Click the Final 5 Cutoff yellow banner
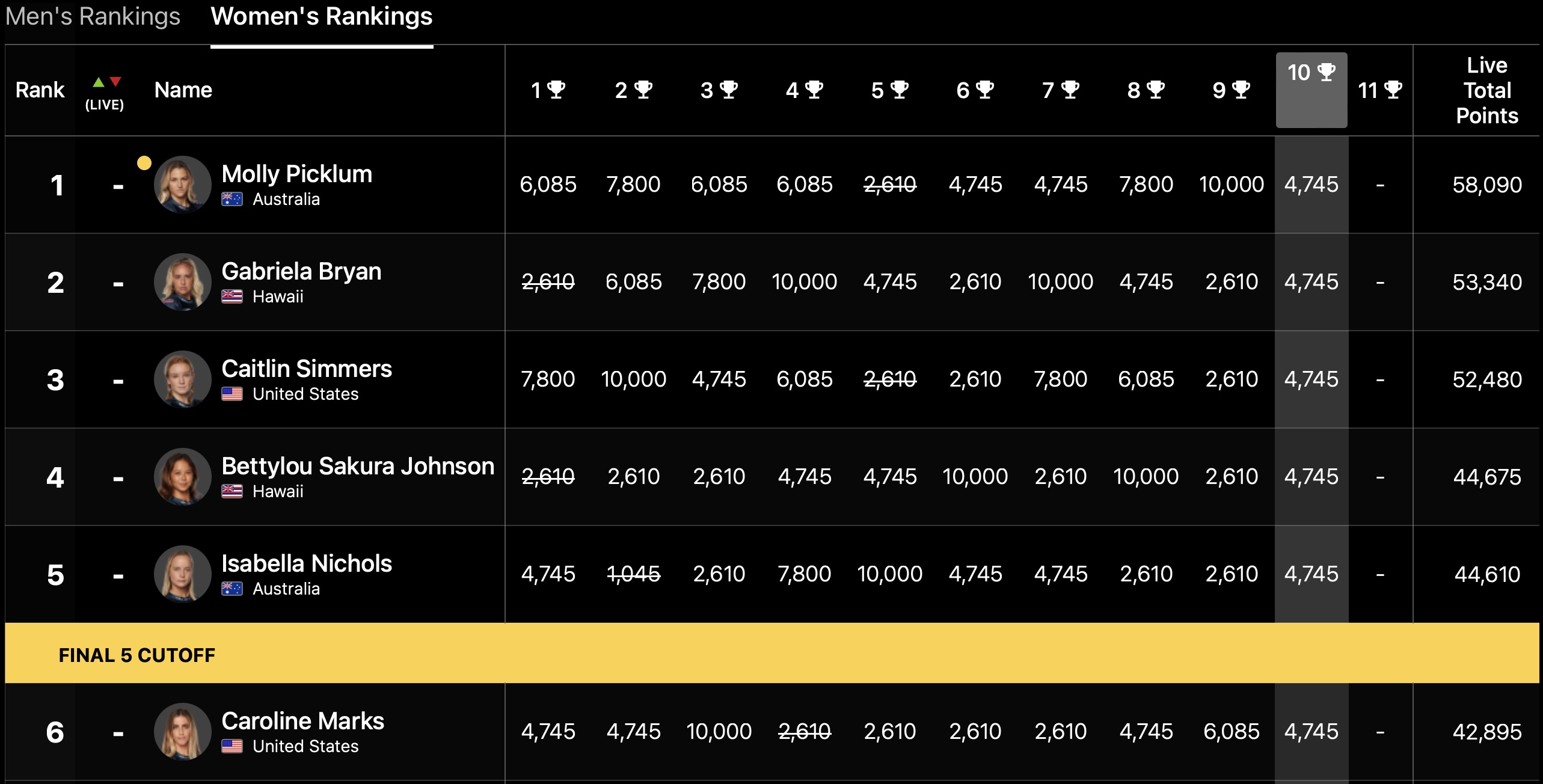Screen dimensions: 1543x784 771,654
